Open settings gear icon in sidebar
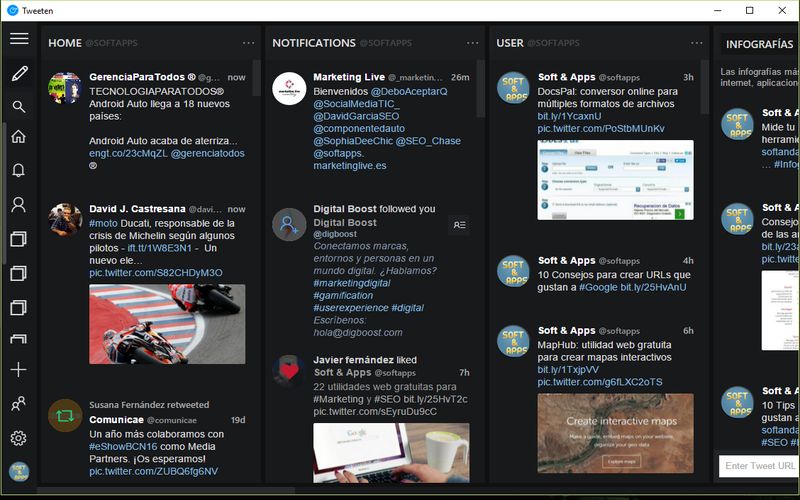Viewport: 800px width, 500px height. pyautogui.click(x=18, y=438)
